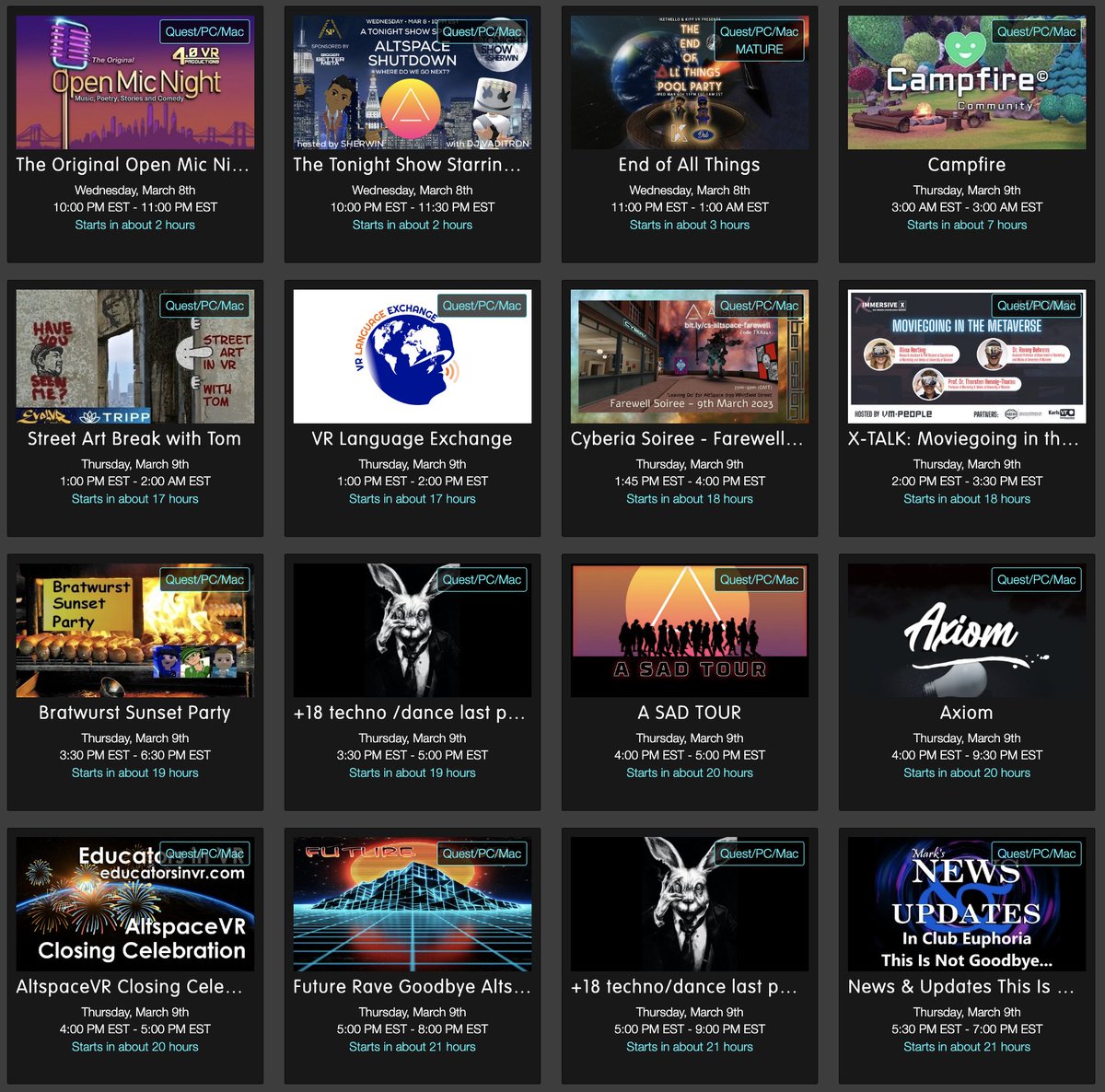
Task: Click the 'Future Rave Goodbye Alts...' title
Action: pos(412,986)
